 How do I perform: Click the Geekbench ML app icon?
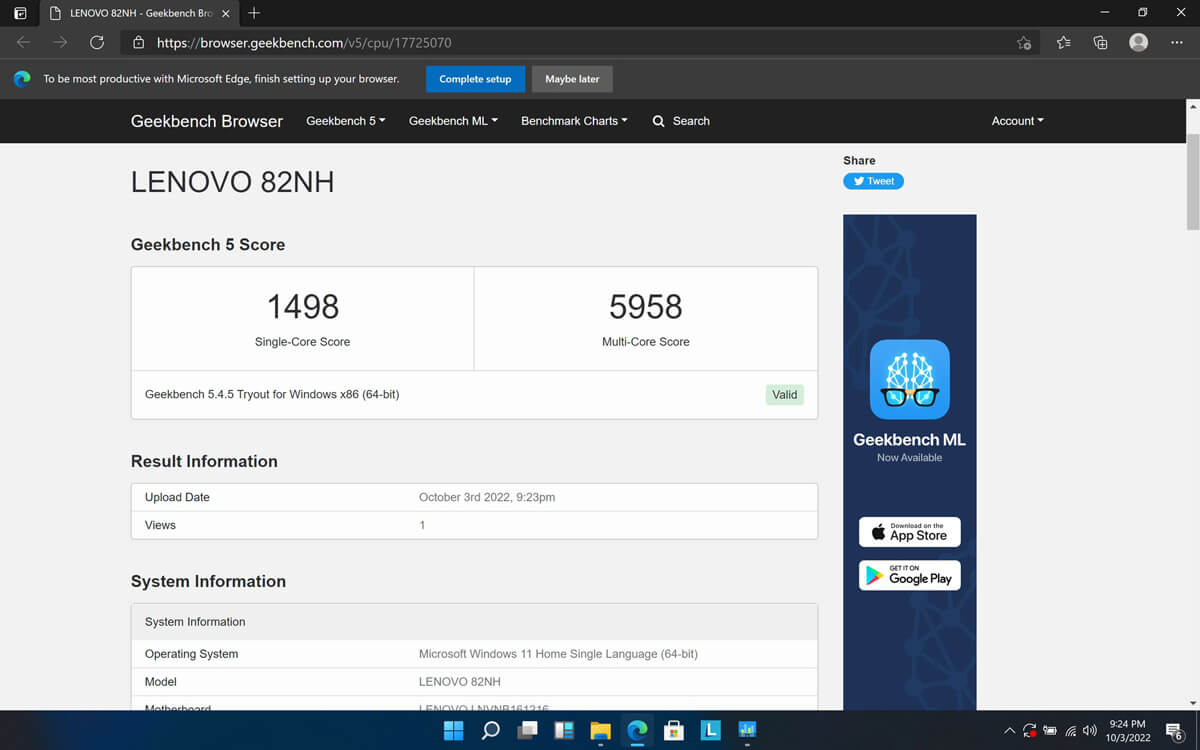(x=909, y=379)
